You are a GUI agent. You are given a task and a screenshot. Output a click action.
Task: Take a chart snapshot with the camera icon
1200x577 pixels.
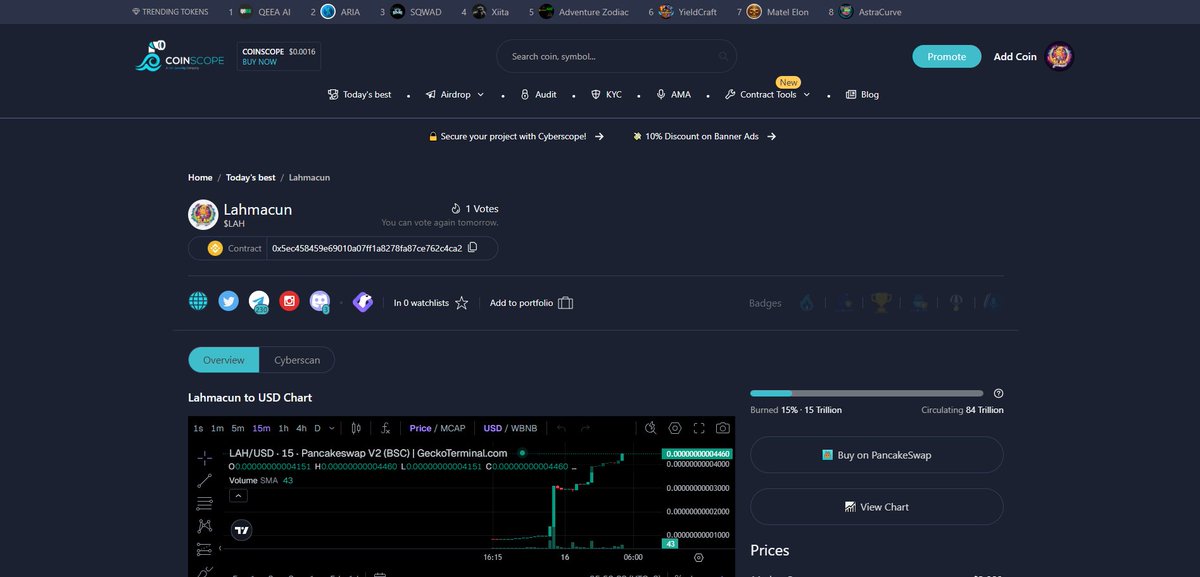(x=722, y=428)
